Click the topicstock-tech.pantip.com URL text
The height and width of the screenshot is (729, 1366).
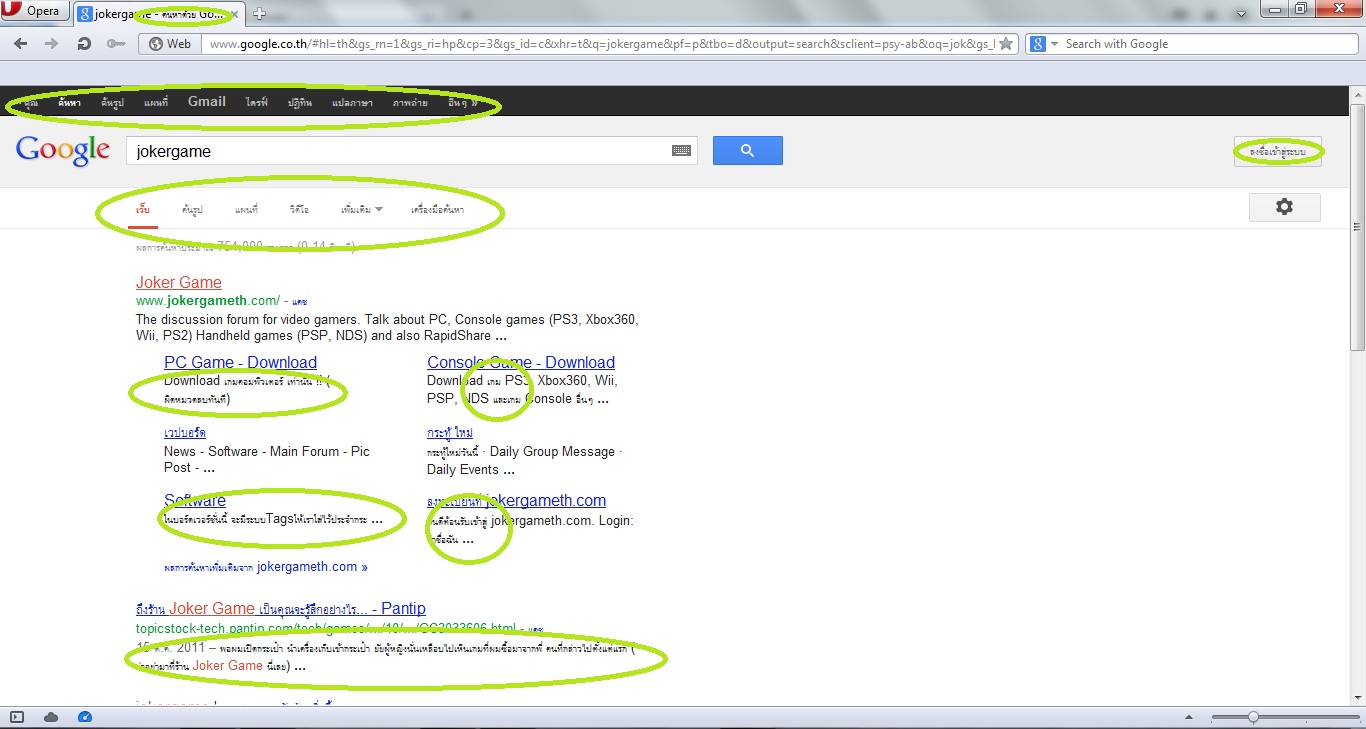click(326, 627)
